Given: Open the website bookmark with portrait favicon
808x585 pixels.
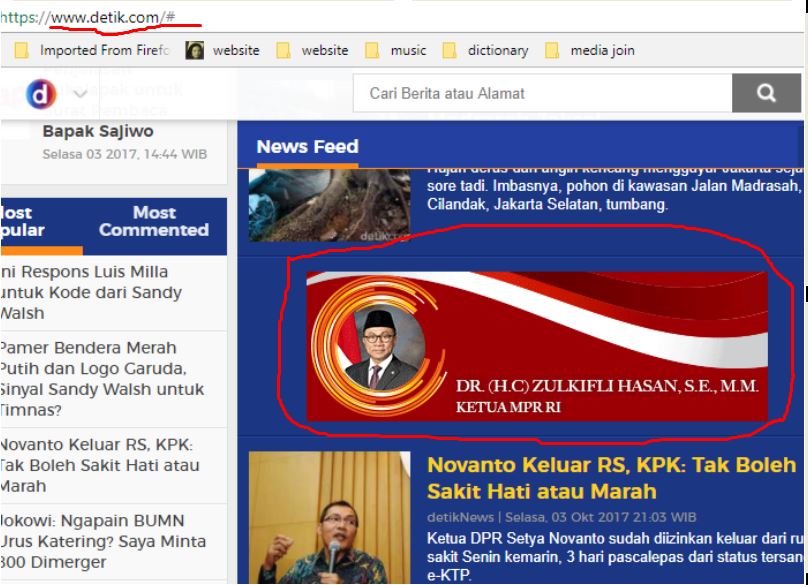Looking at the screenshot, I should [x=223, y=51].
